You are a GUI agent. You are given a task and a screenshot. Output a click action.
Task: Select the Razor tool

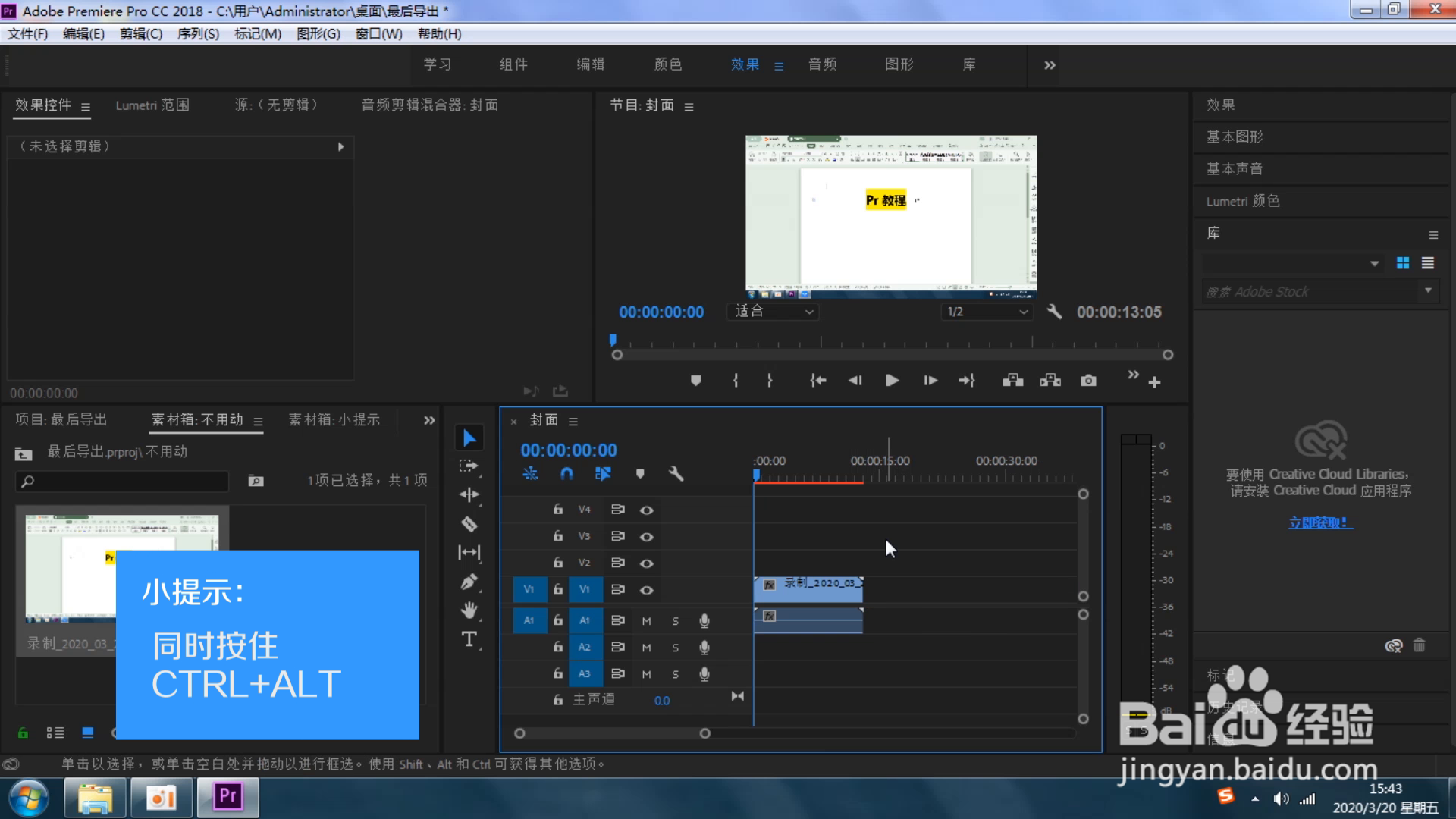pos(469,524)
